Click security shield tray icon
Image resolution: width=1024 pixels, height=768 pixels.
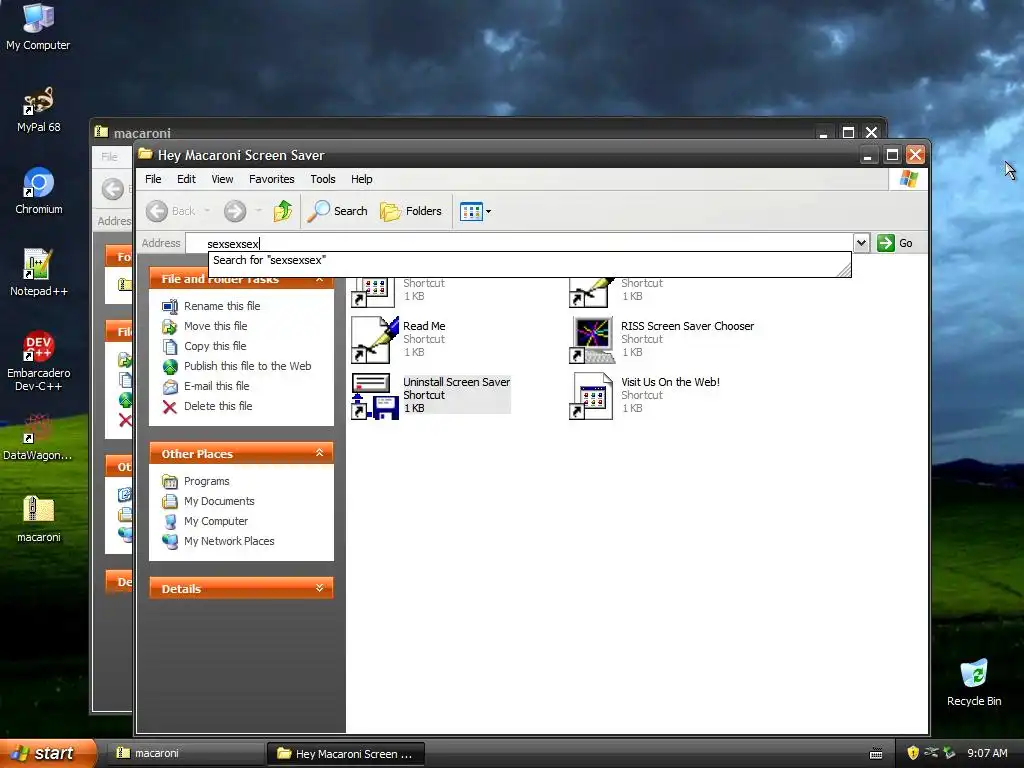[x=913, y=753]
